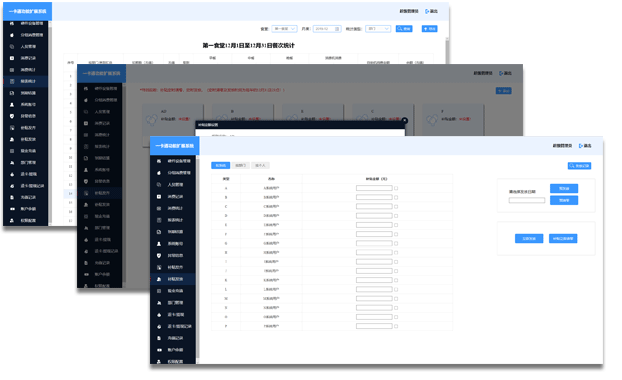Click the logout icon in front window header
622x380 pixels.
581,146
